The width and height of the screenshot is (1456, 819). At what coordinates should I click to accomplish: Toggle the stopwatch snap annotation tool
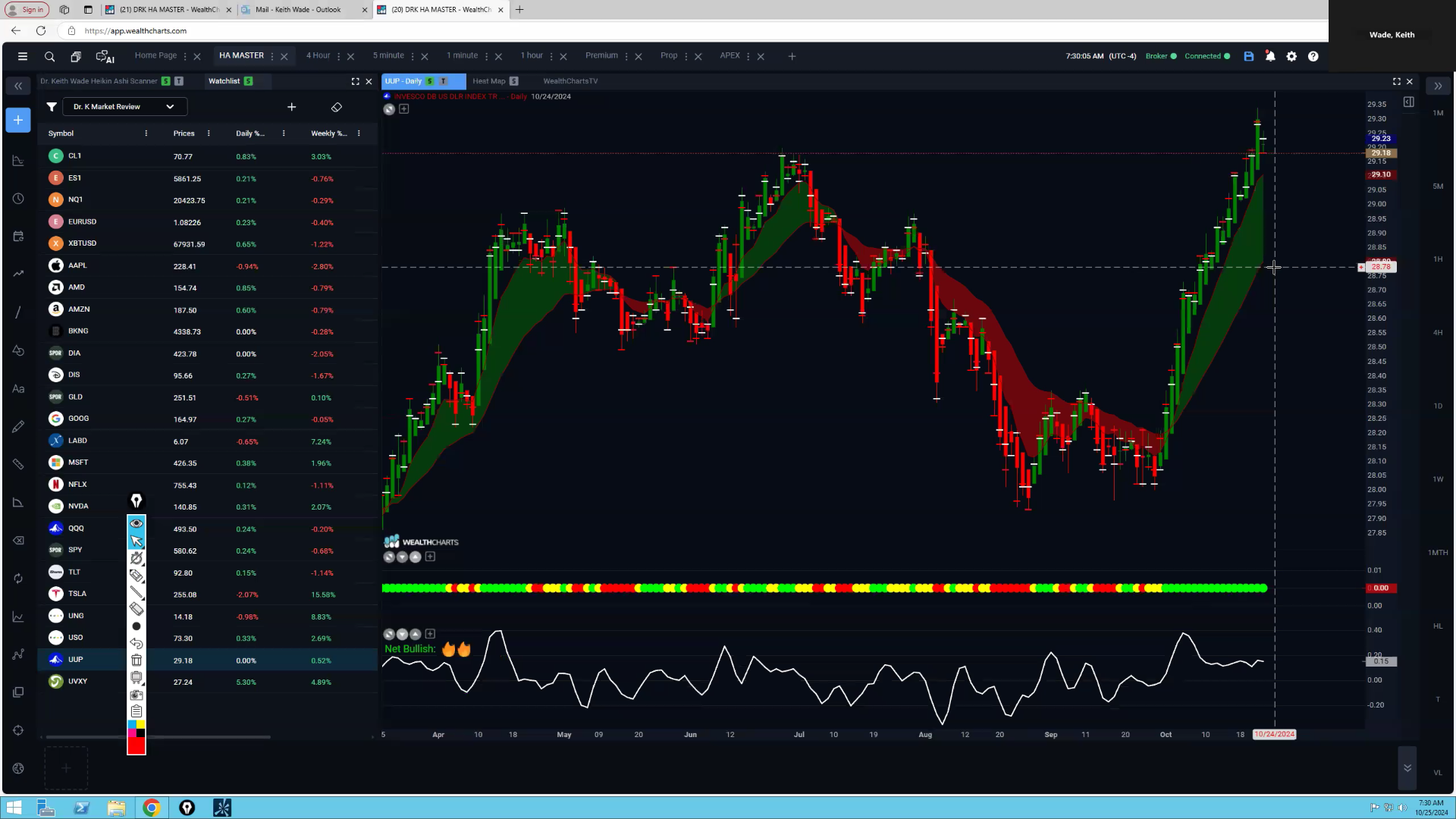[x=136, y=558]
